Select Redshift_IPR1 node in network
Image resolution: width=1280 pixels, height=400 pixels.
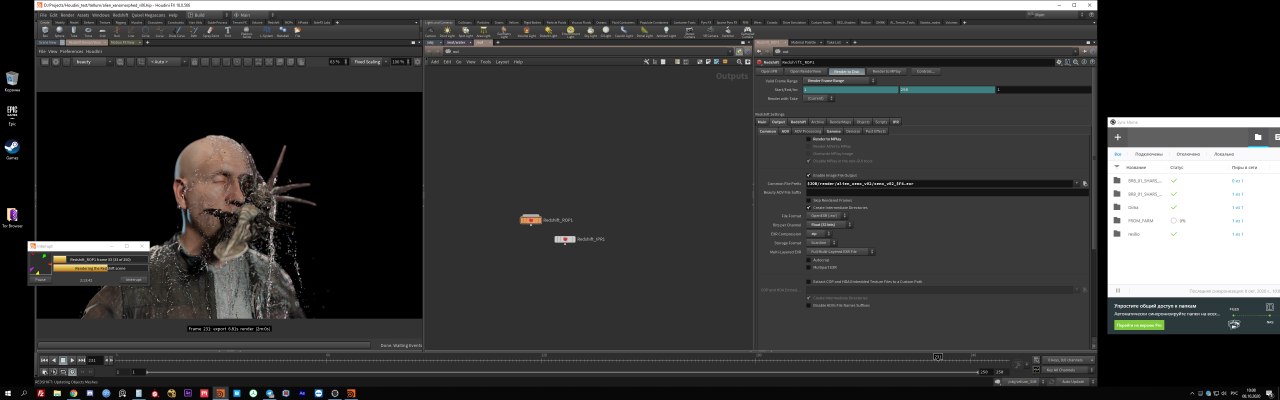coord(565,239)
